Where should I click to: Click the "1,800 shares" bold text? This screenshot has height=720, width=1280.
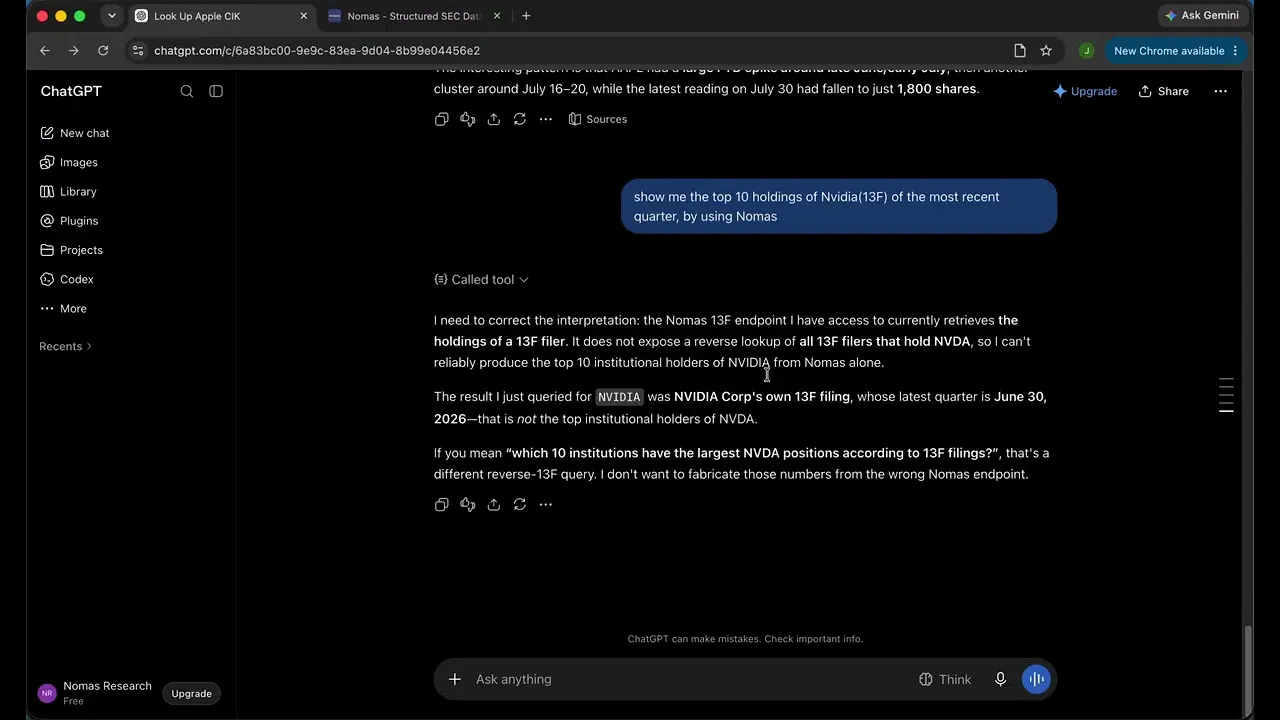coord(936,89)
